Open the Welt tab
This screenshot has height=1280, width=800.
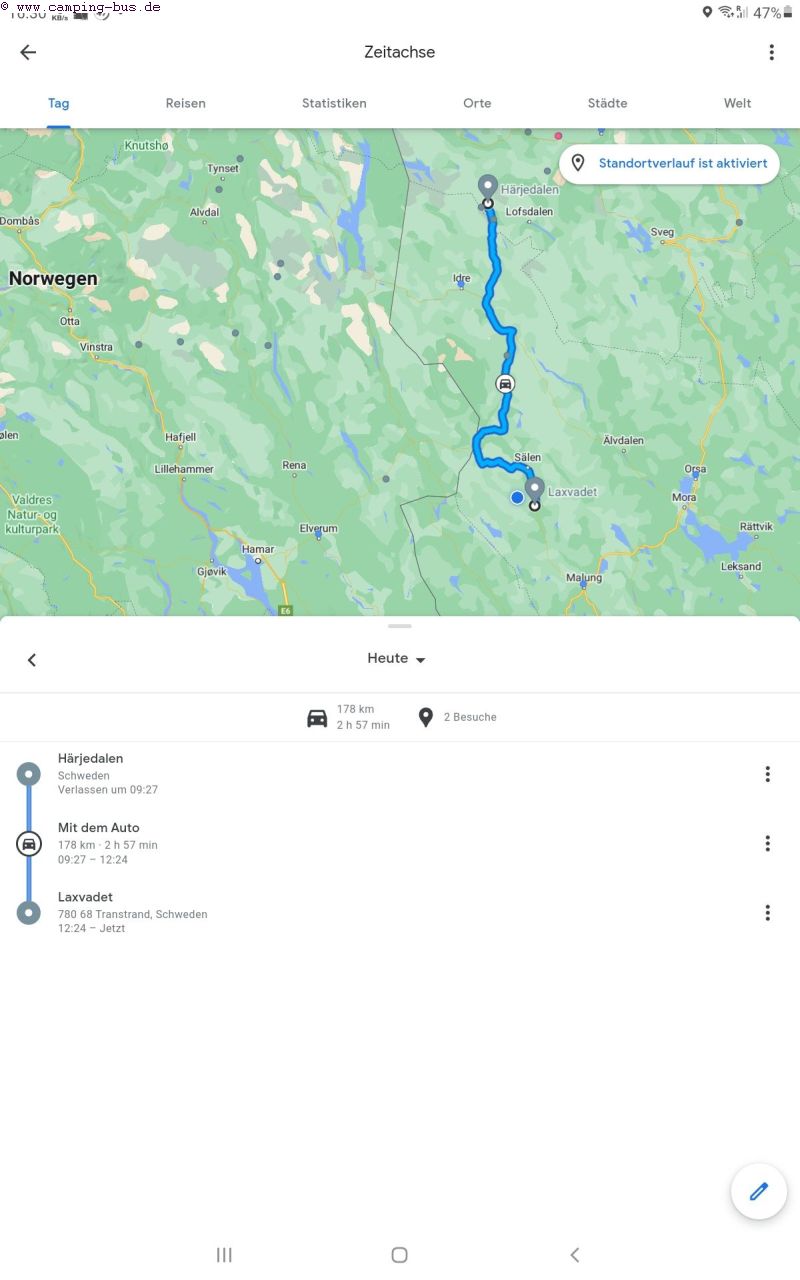click(738, 103)
